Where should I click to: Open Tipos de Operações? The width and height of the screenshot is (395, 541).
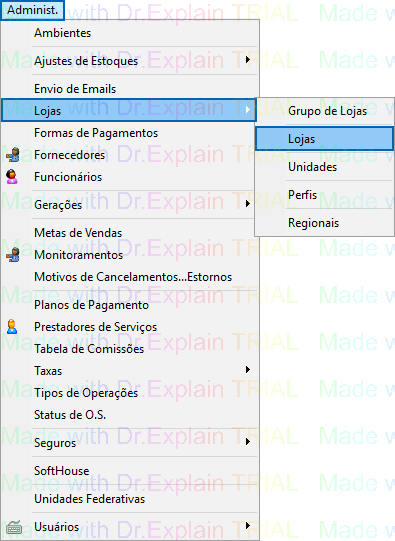(129, 393)
